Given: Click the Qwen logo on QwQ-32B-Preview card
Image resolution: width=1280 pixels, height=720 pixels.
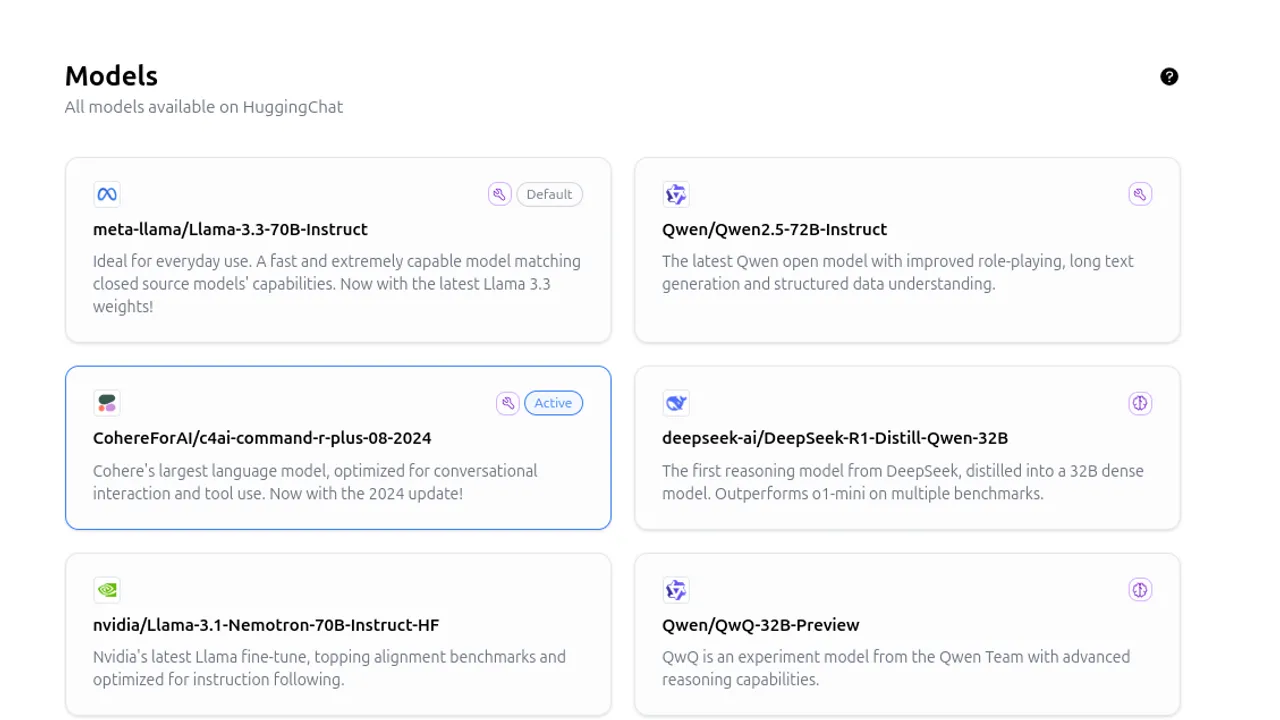Looking at the screenshot, I should [676, 590].
